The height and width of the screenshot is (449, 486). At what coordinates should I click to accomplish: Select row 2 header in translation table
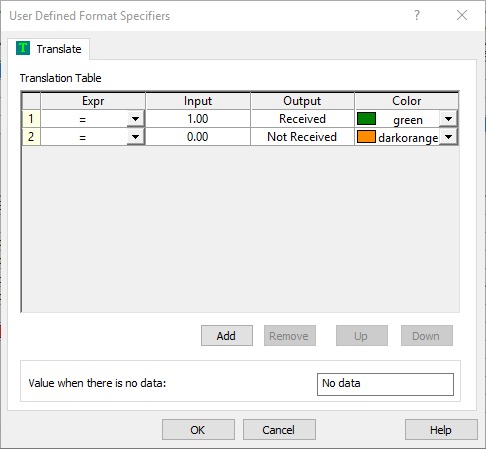click(31, 137)
